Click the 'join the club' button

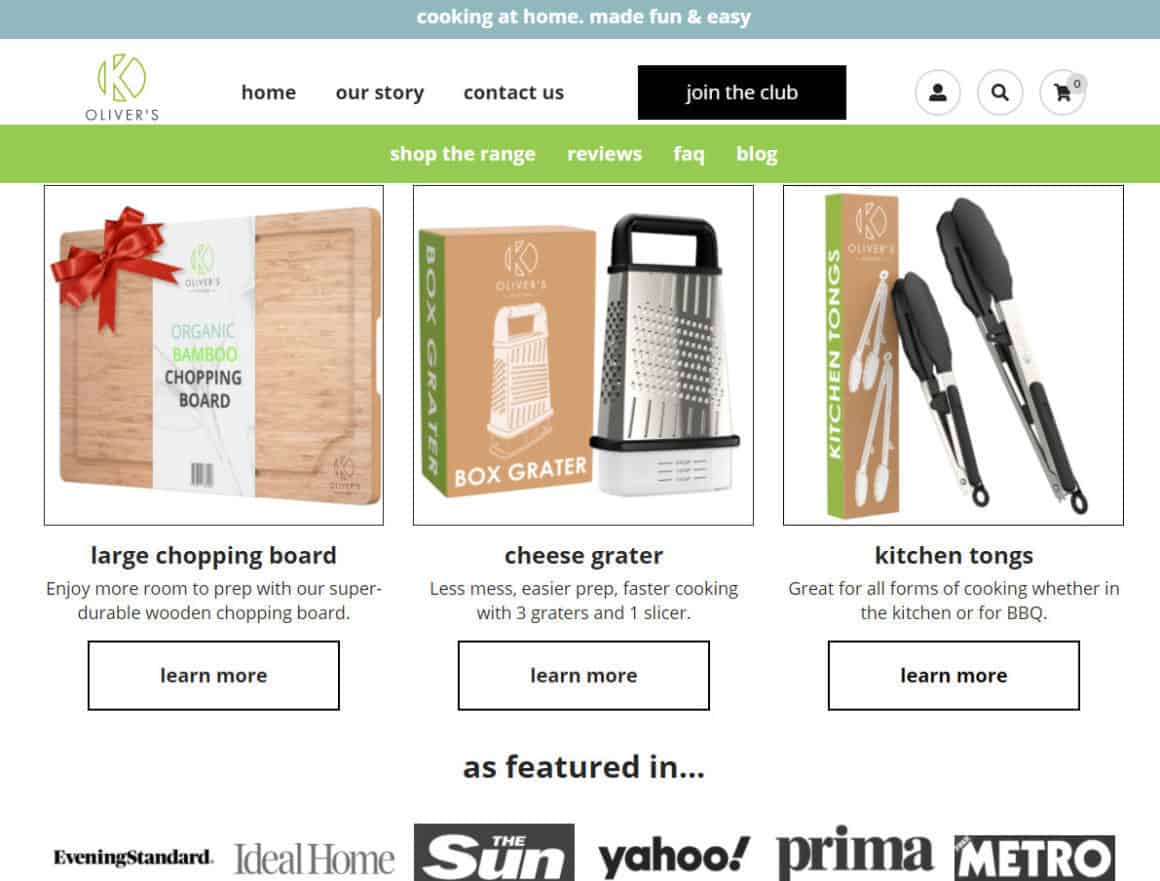(x=742, y=92)
